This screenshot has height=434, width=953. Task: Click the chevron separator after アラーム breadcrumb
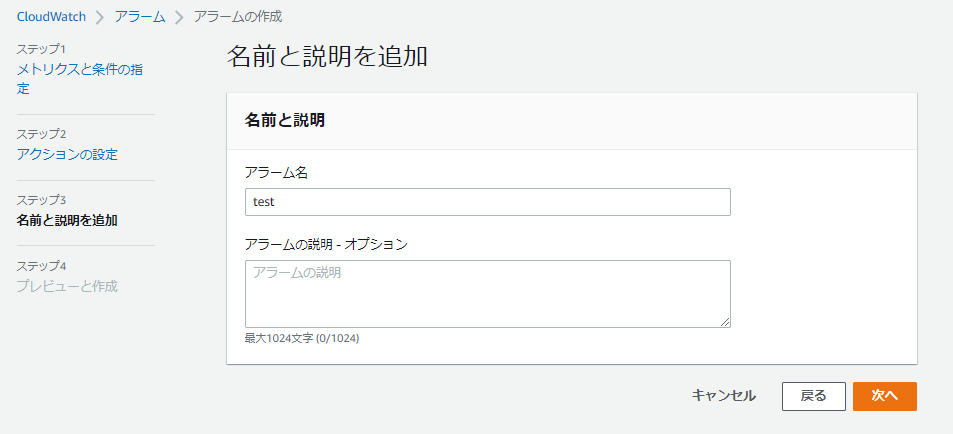coord(179,18)
